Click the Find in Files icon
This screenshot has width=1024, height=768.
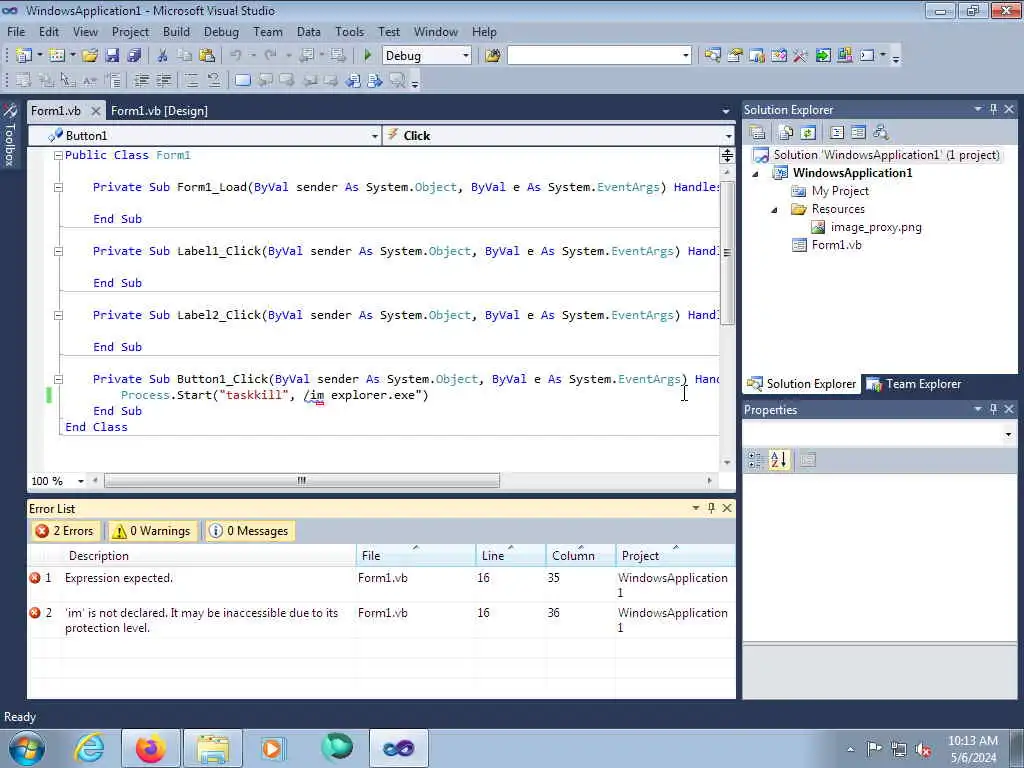click(x=493, y=56)
